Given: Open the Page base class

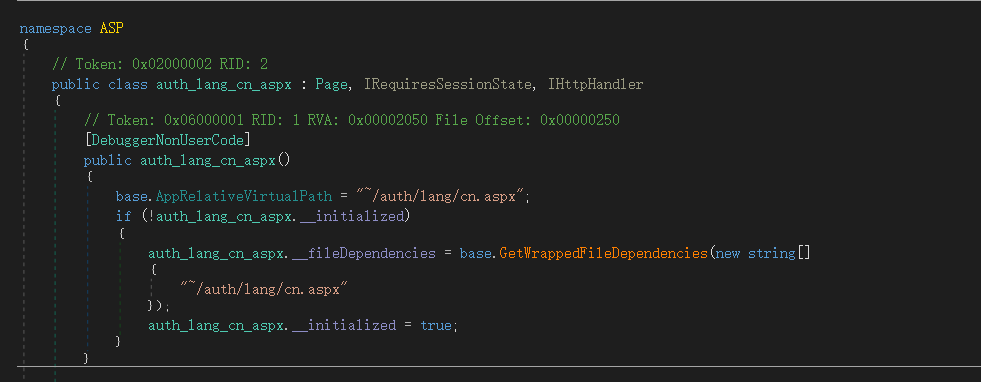Looking at the screenshot, I should pos(331,84).
